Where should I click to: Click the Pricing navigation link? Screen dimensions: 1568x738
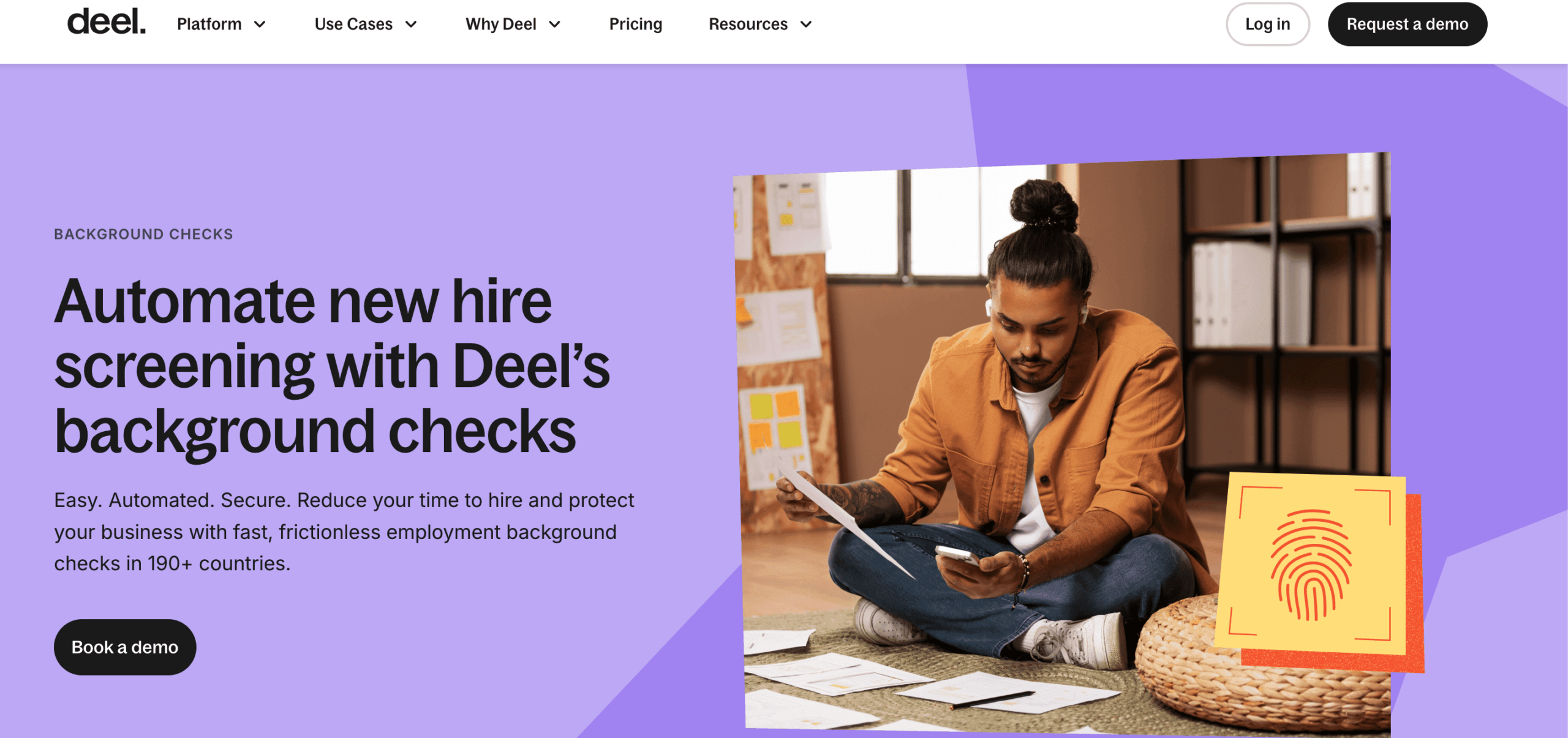[637, 23]
